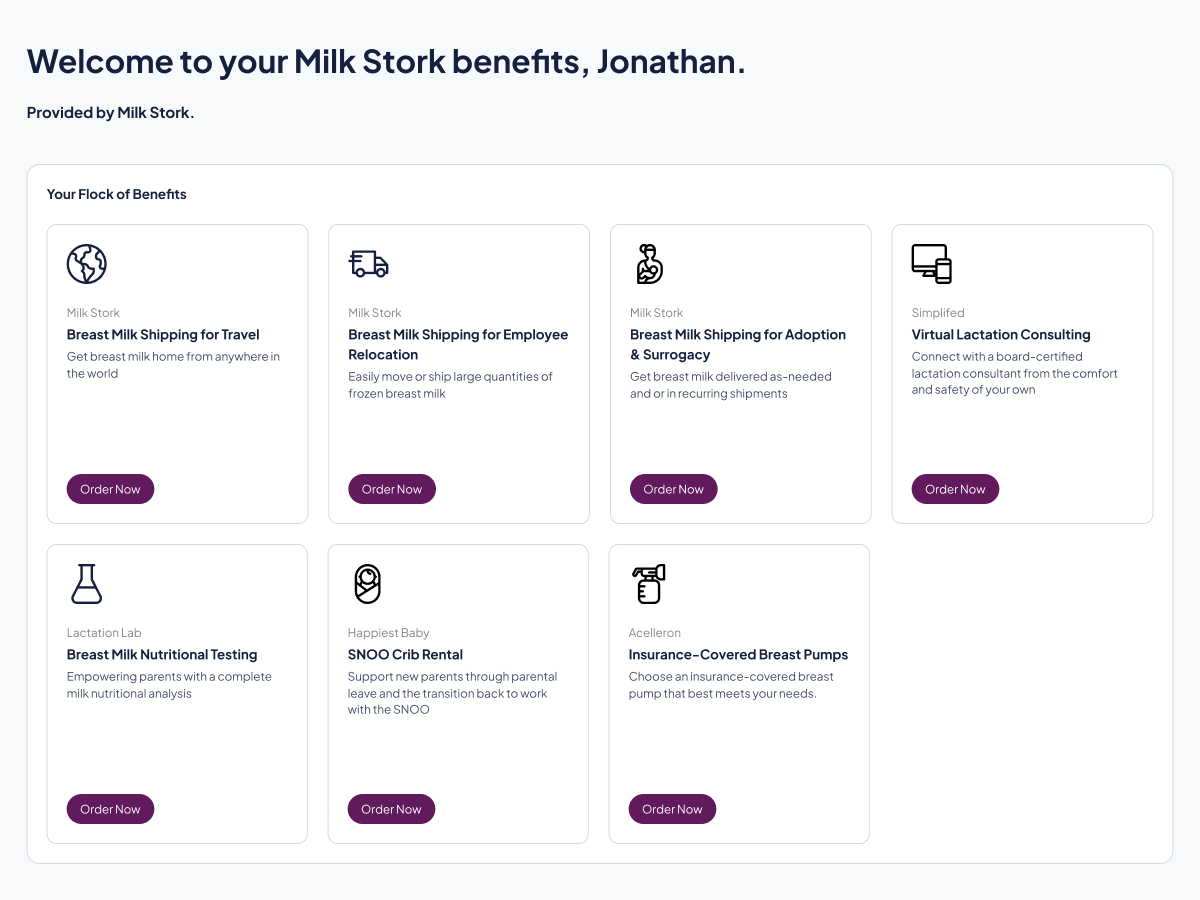Image resolution: width=1200 pixels, height=900 pixels.
Task: Click Order Now for Breast Milk Shipping for Travel
Action: click(110, 488)
